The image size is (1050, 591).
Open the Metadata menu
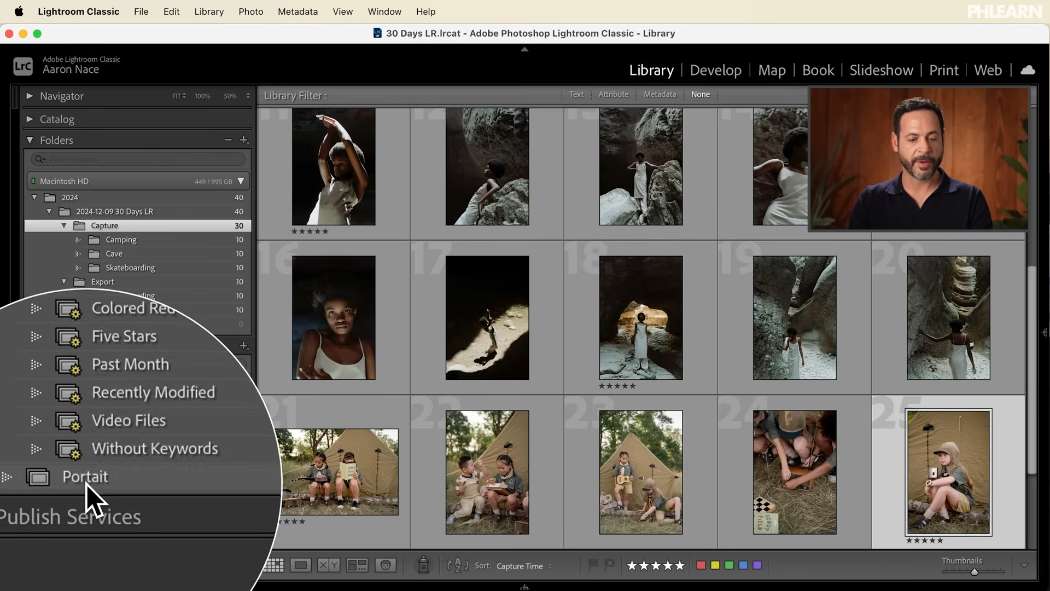[x=298, y=11]
